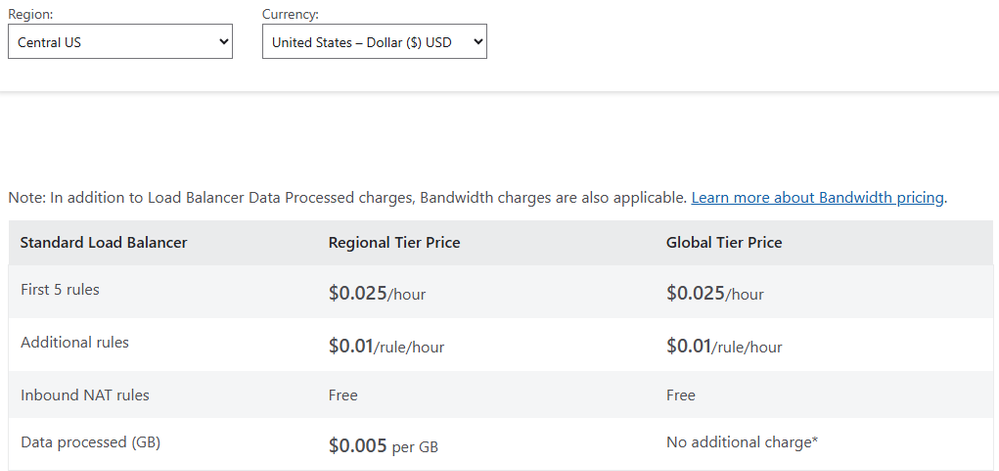Select the Standard Load Balancer column header
This screenshot has width=999, height=471.
[104, 243]
